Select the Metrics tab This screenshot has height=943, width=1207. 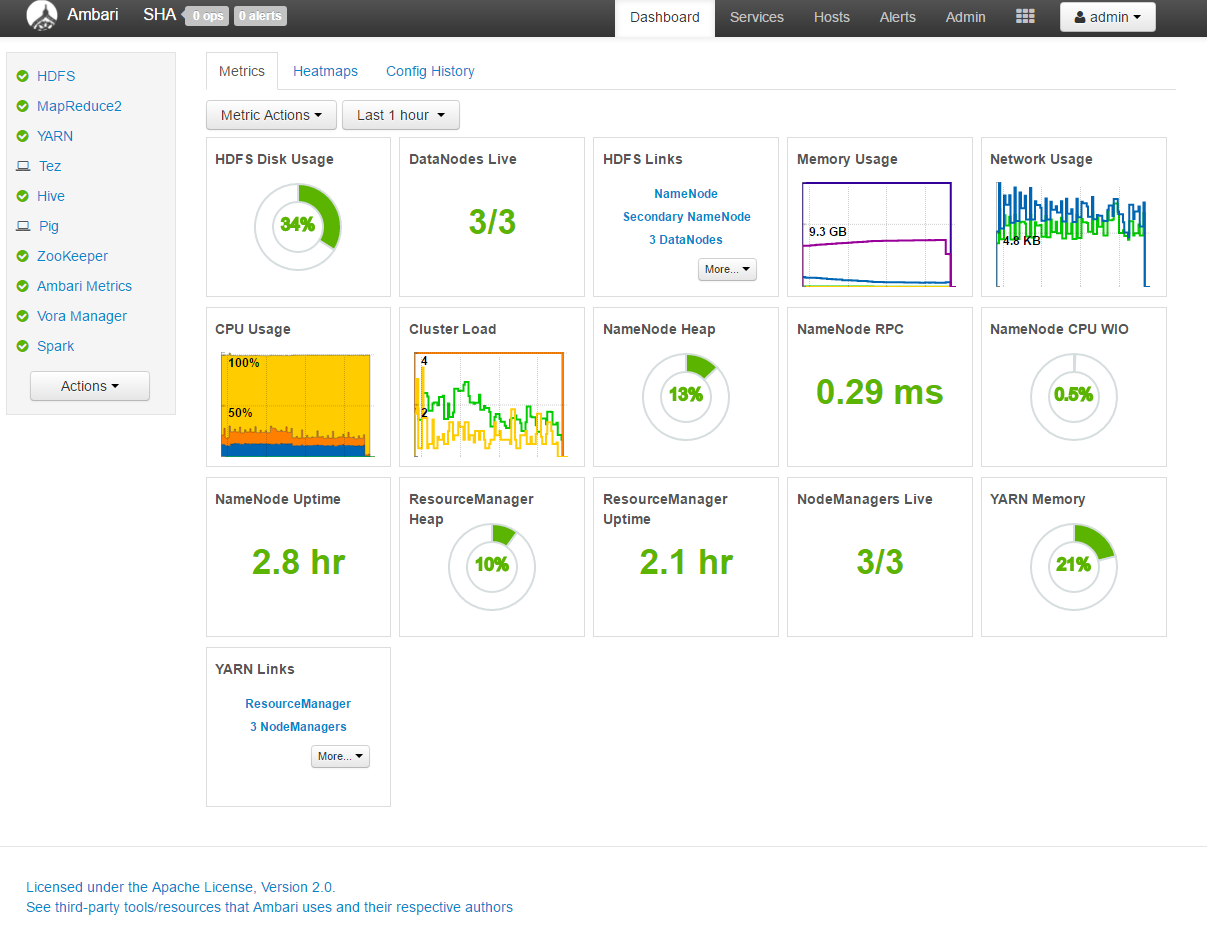(x=242, y=71)
